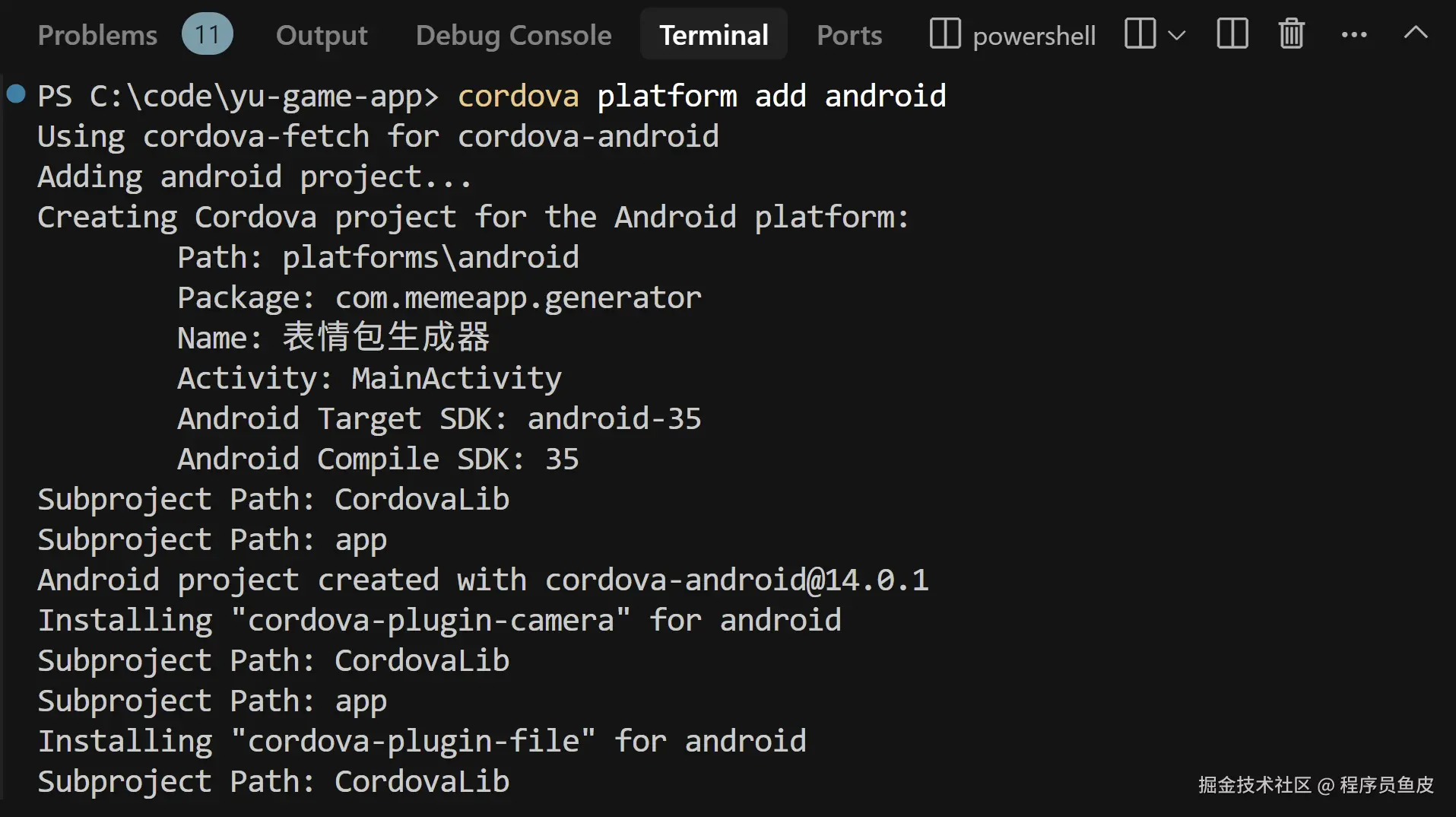Click the cordova platform add android command
The image size is (1456, 817).
pyautogui.click(x=701, y=97)
